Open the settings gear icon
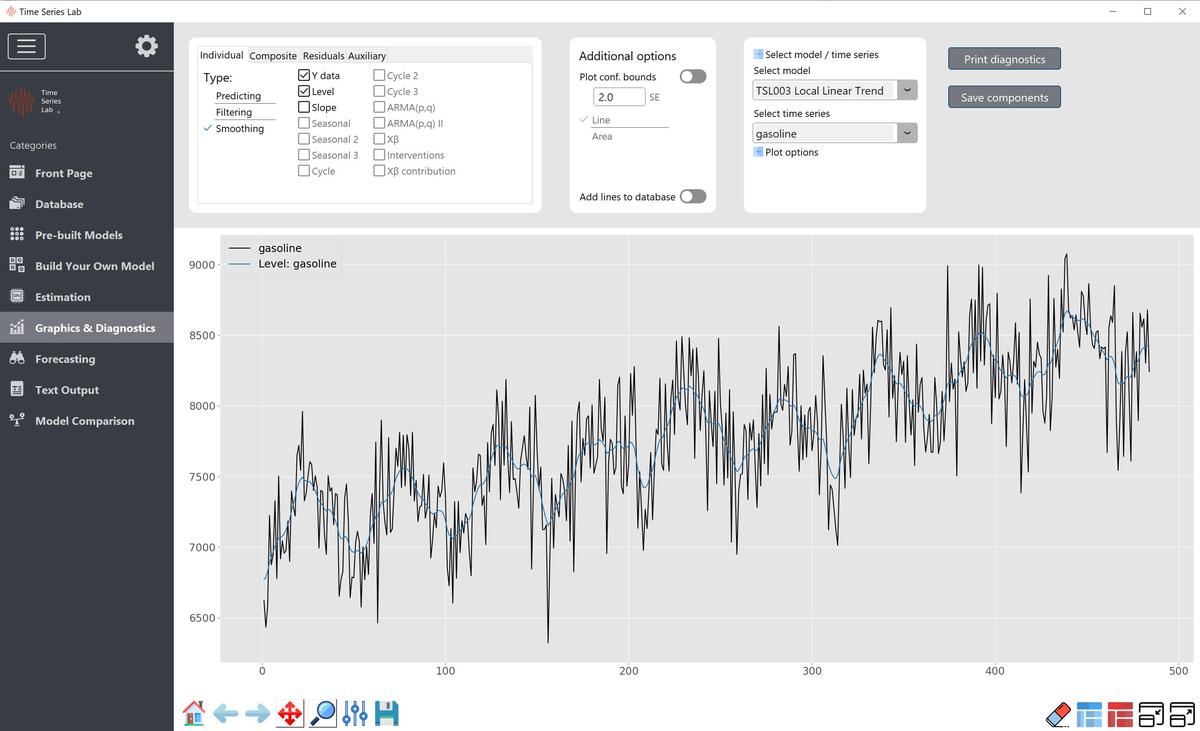Viewport: 1200px width, 731px height. click(x=147, y=46)
